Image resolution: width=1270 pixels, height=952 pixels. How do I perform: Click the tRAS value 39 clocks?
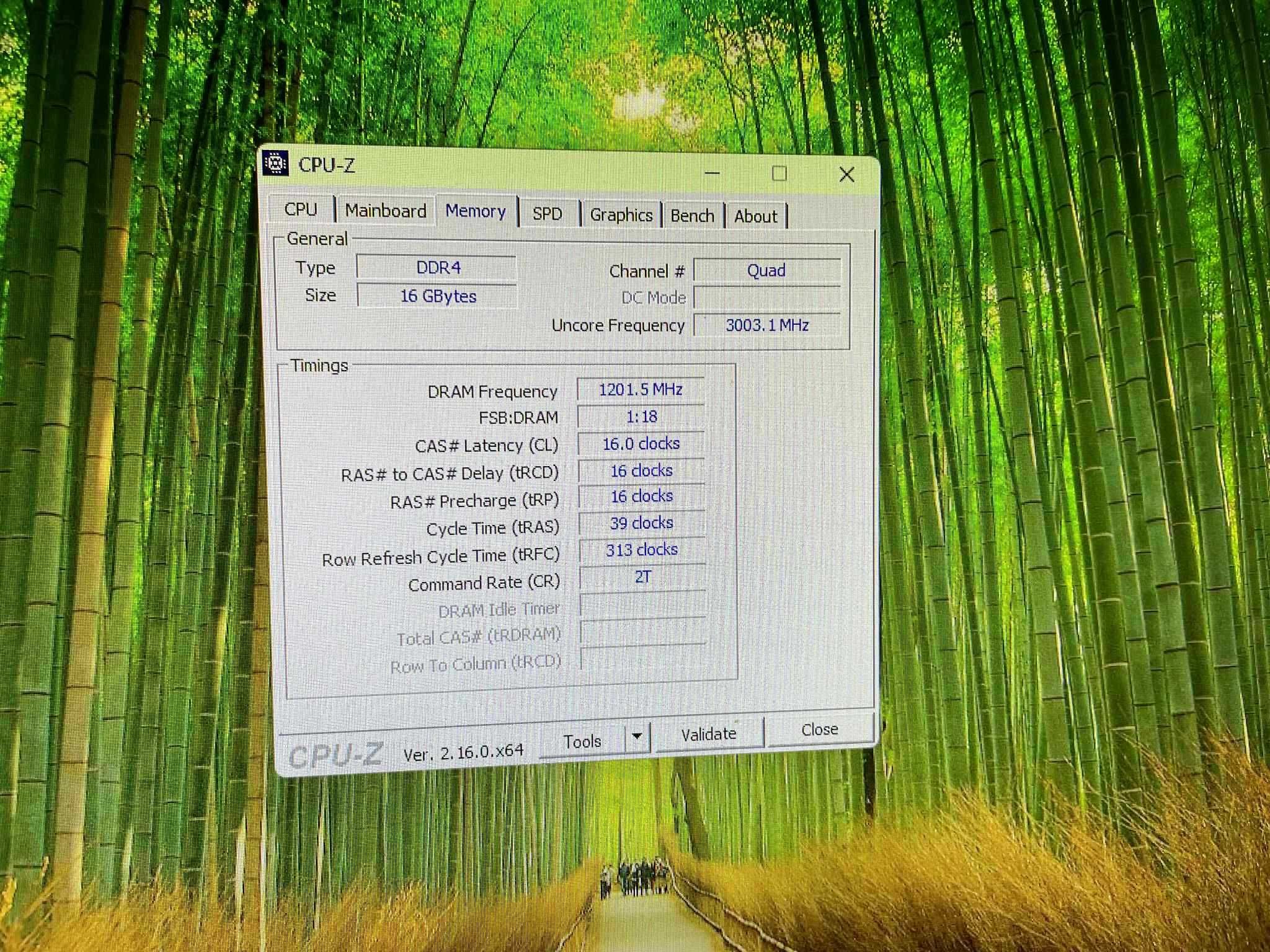(642, 523)
